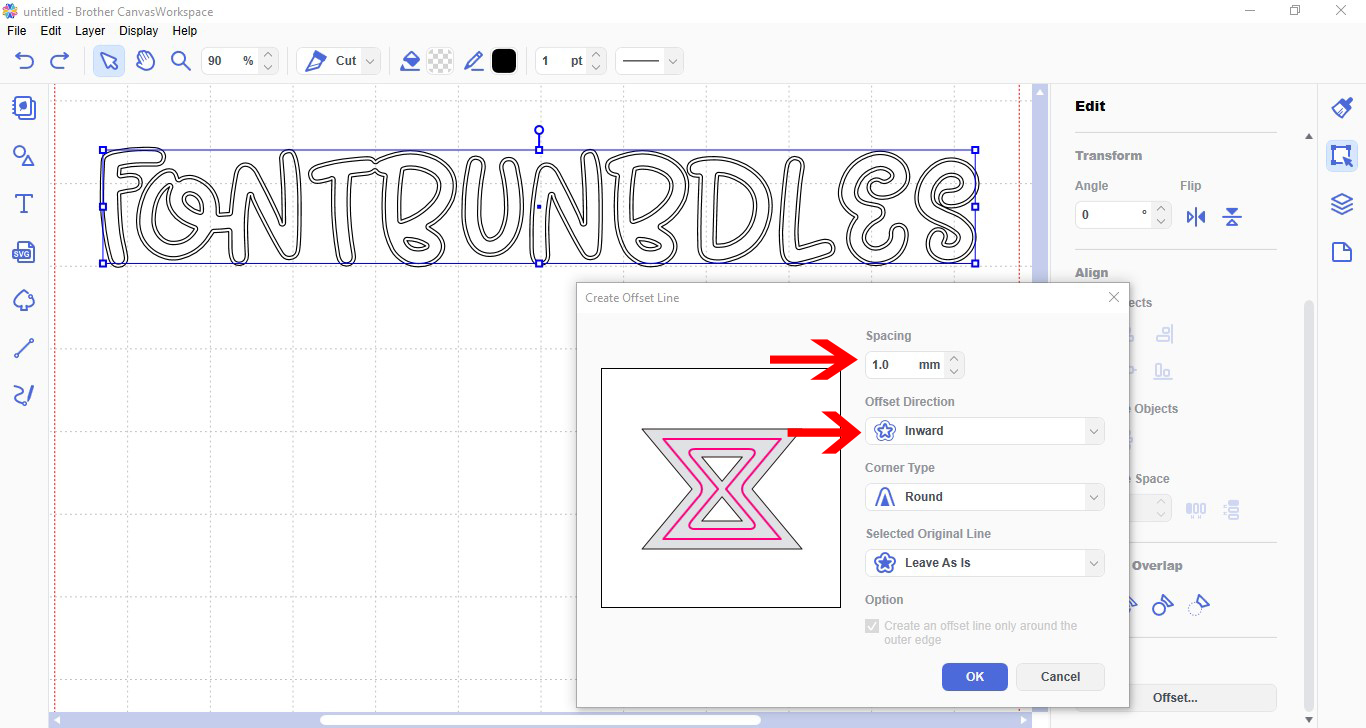
Task: Click the line width pt field
Action: (561, 61)
